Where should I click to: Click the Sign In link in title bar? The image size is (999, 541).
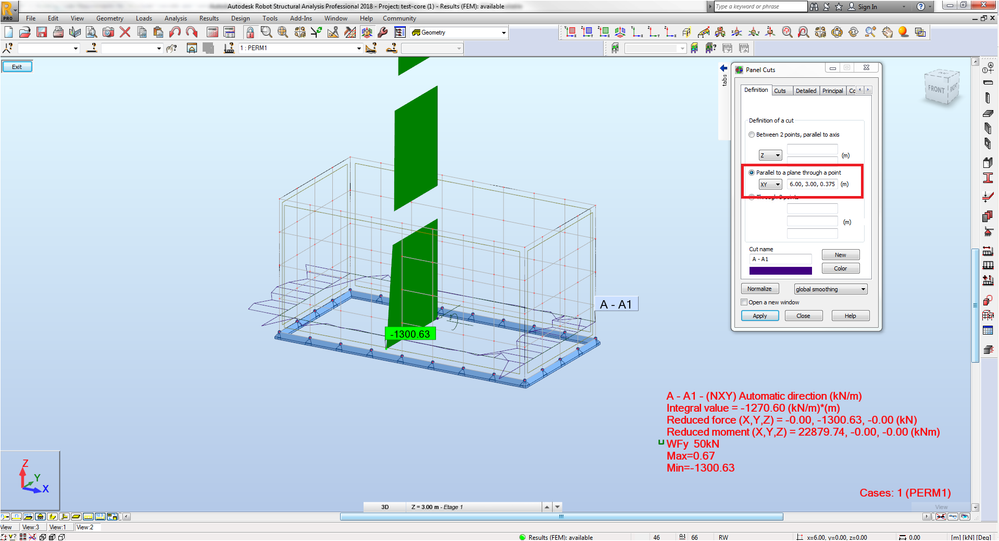pyautogui.click(x=867, y=6)
